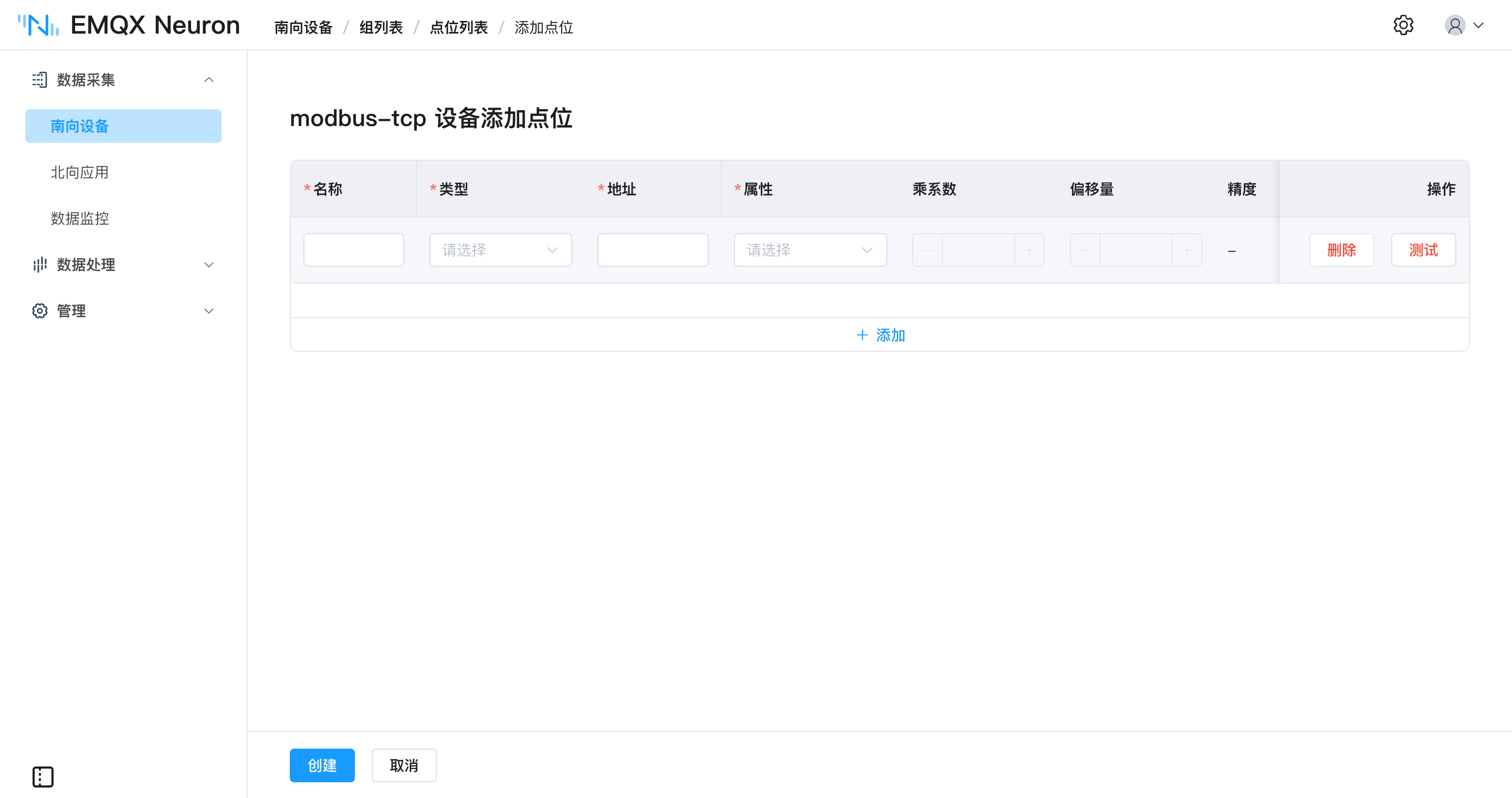Open the 数据处理 sidebar menu
Image resolution: width=1512 pixels, height=798 pixels.
pyautogui.click(x=123, y=265)
